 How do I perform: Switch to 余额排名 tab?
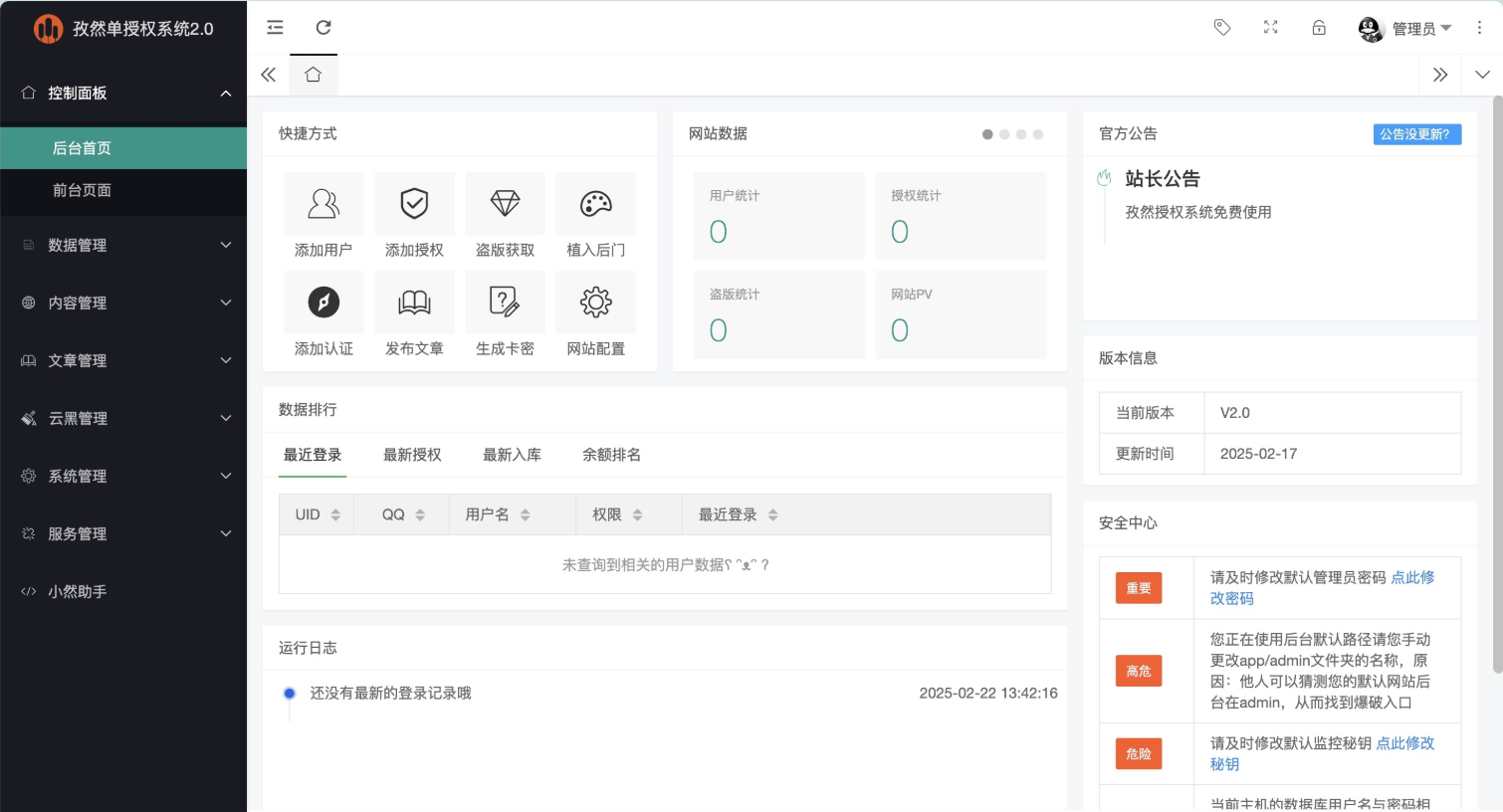pos(611,455)
